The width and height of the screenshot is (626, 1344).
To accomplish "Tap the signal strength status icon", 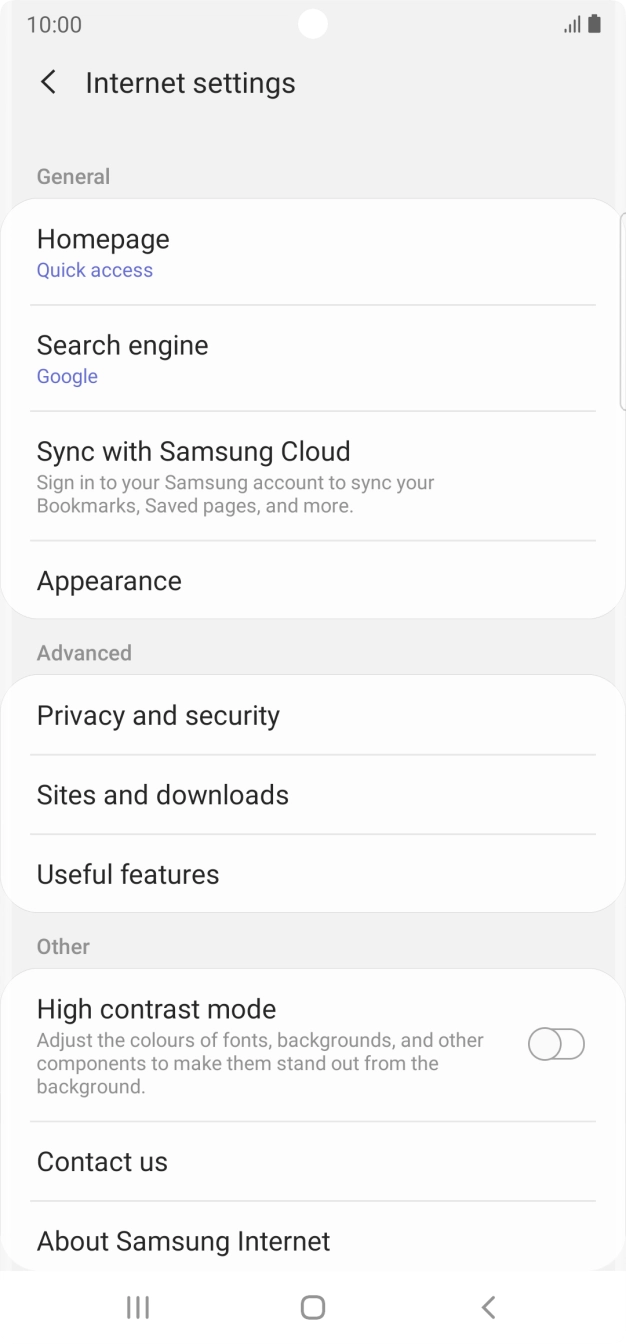I will tap(571, 24).
